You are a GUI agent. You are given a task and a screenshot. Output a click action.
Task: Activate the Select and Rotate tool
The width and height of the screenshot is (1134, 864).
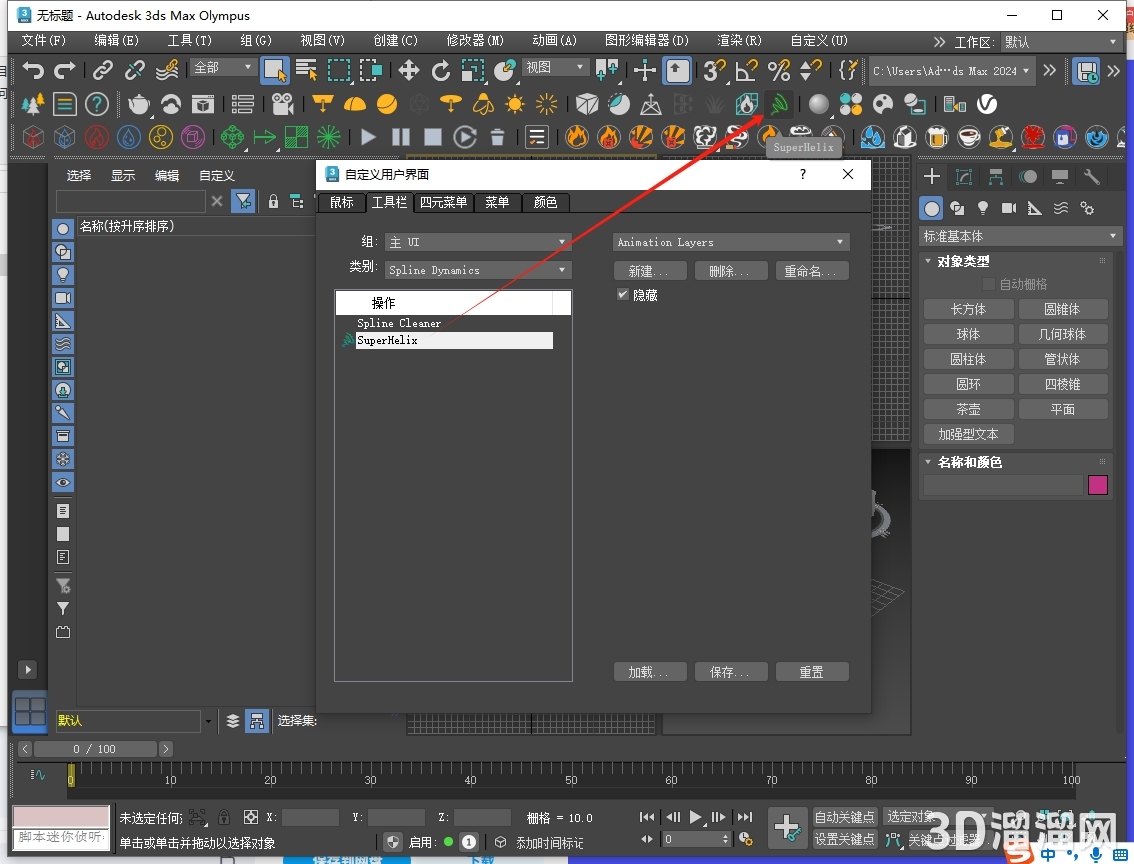coord(440,70)
